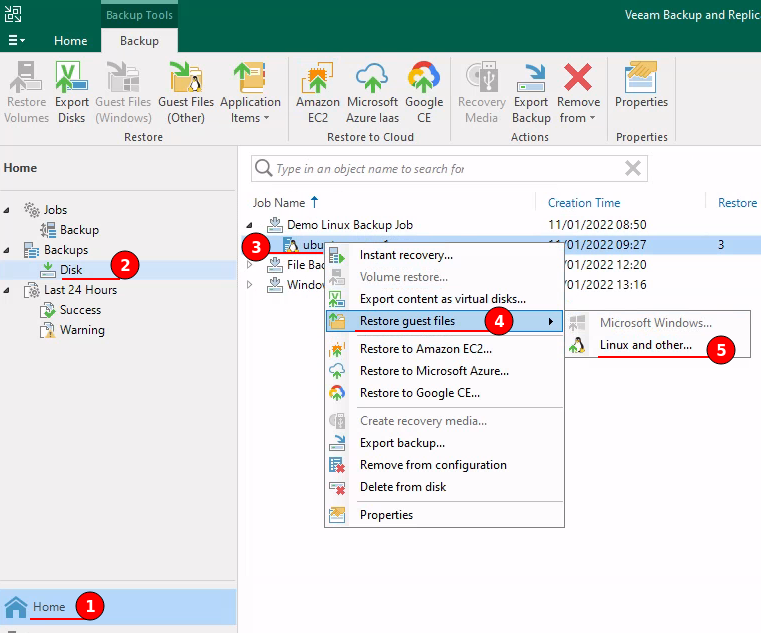This screenshot has width=761, height=633.
Task: Choose Restore to Google CE menu item
Action: pyautogui.click(x=420, y=393)
